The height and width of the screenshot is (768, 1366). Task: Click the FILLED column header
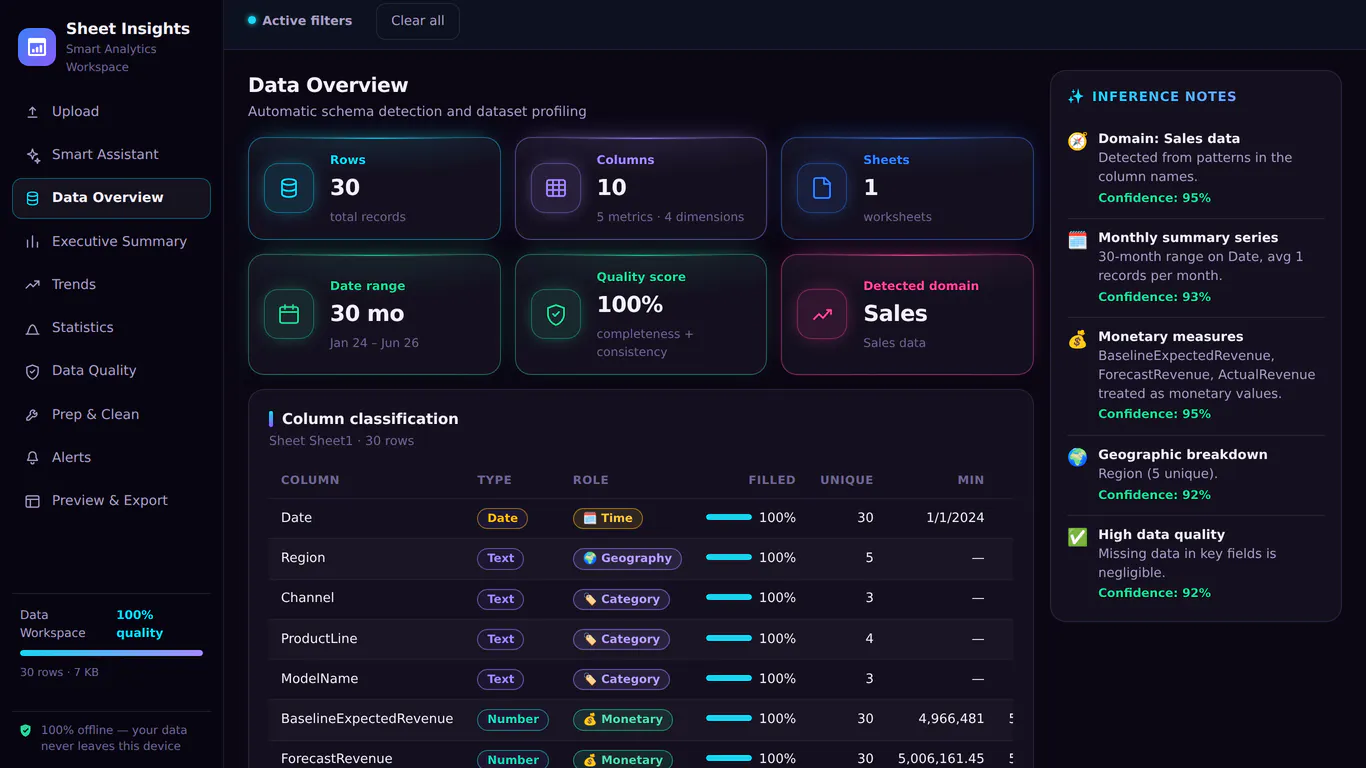(x=772, y=480)
